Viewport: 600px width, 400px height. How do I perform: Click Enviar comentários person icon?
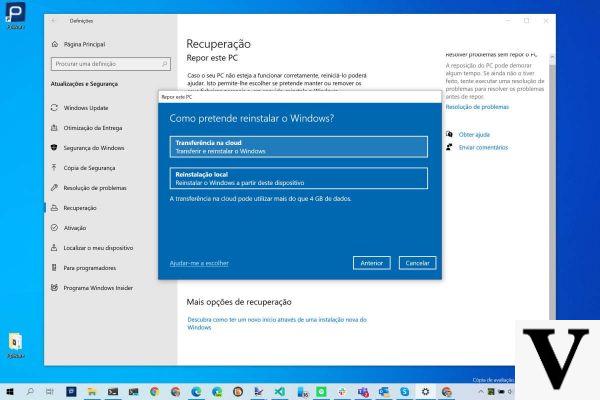pyautogui.click(x=449, y=147)
